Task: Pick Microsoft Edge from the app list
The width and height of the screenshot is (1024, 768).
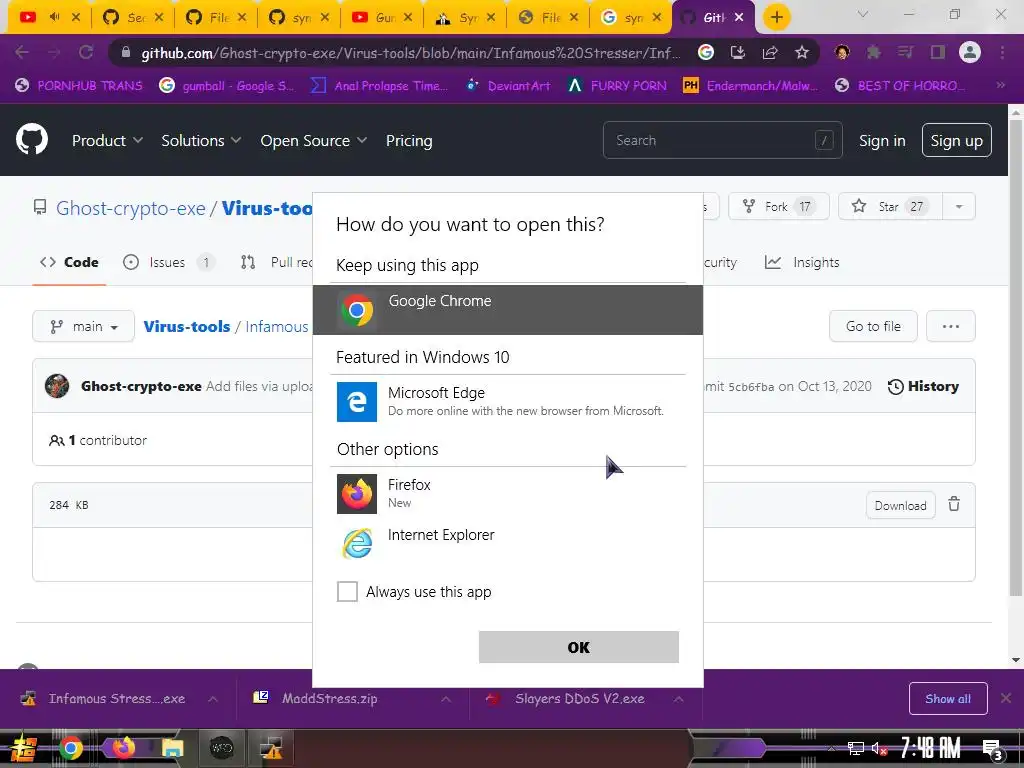Action: tap(507, 402)
